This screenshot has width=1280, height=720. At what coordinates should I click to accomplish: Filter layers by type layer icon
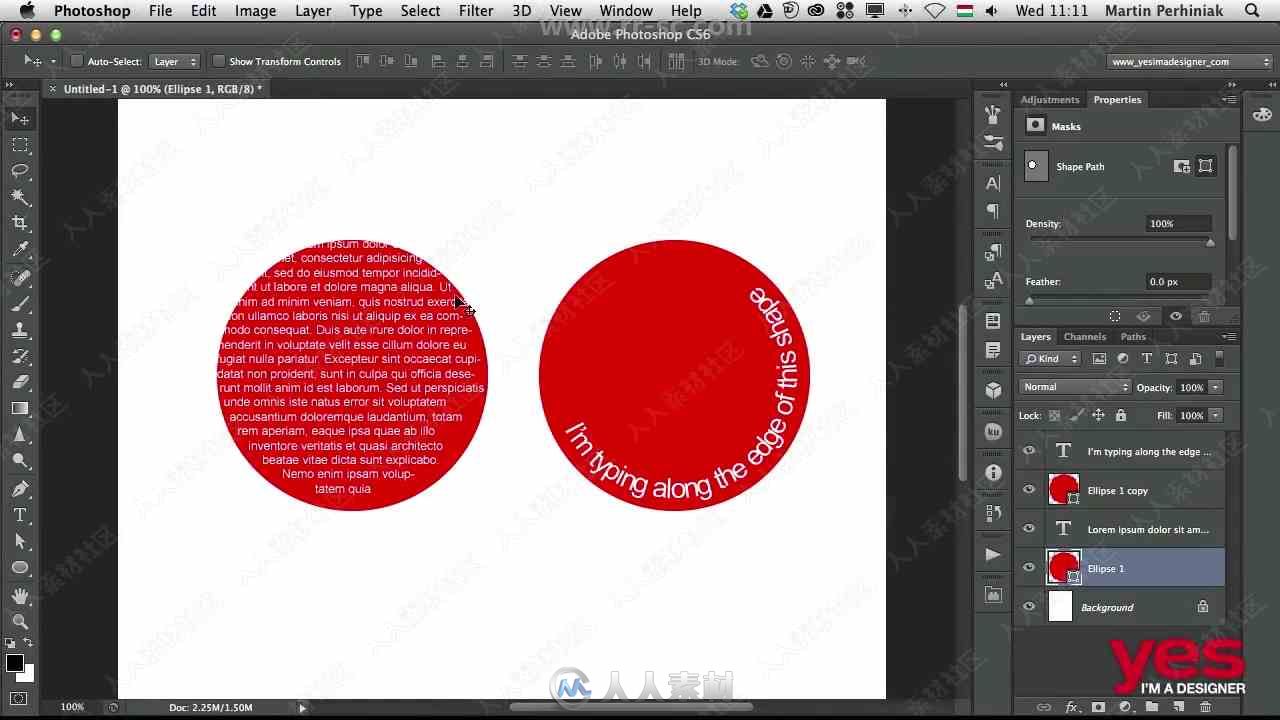[1147, 359]
